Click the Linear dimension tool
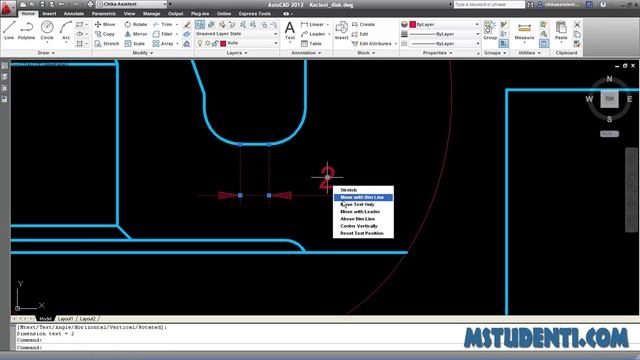The image size is (640, 360). click(313, 24)
